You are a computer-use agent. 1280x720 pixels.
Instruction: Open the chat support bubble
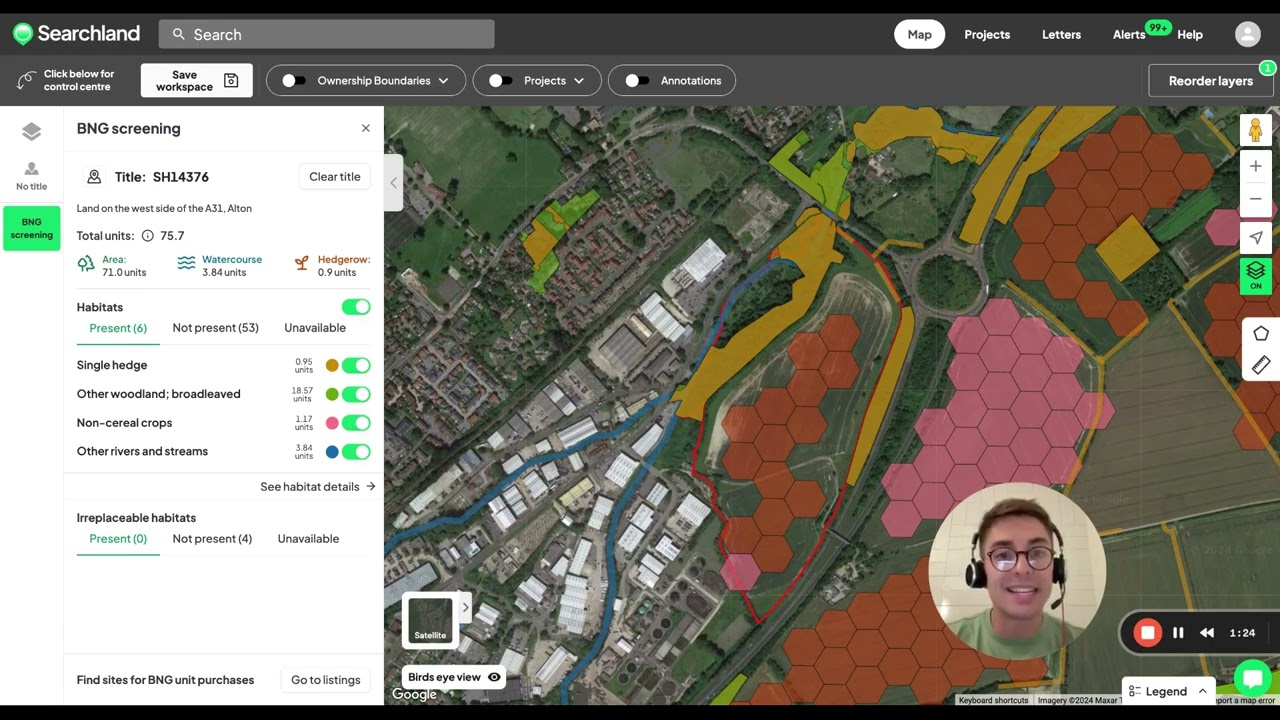click(1252, 678)
